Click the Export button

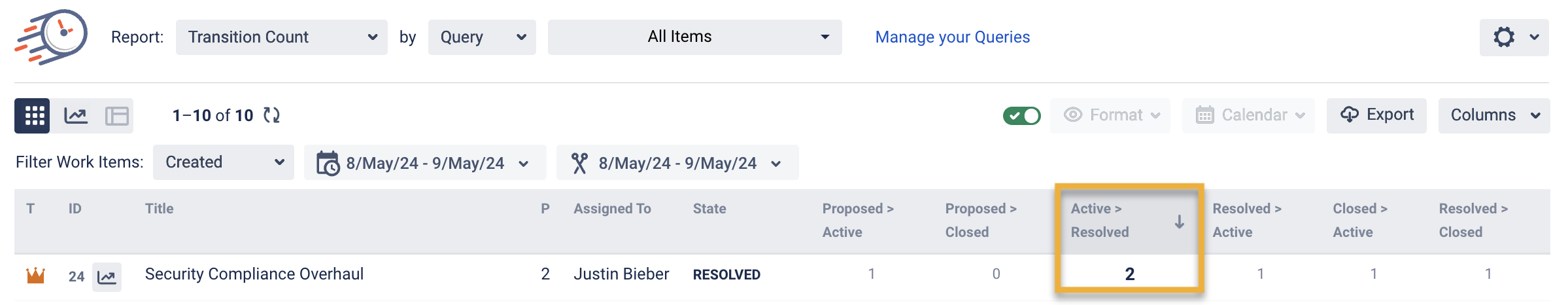point(1376,116)
